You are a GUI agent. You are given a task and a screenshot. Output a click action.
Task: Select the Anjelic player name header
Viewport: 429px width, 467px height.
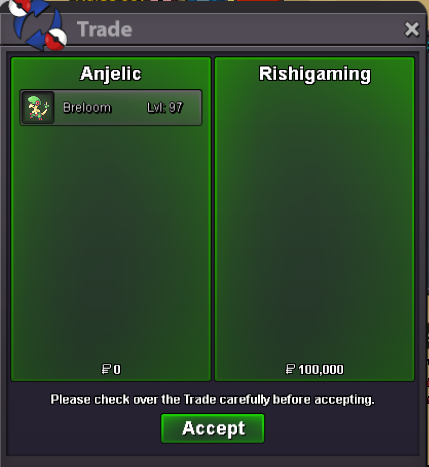tap(111, 74)
